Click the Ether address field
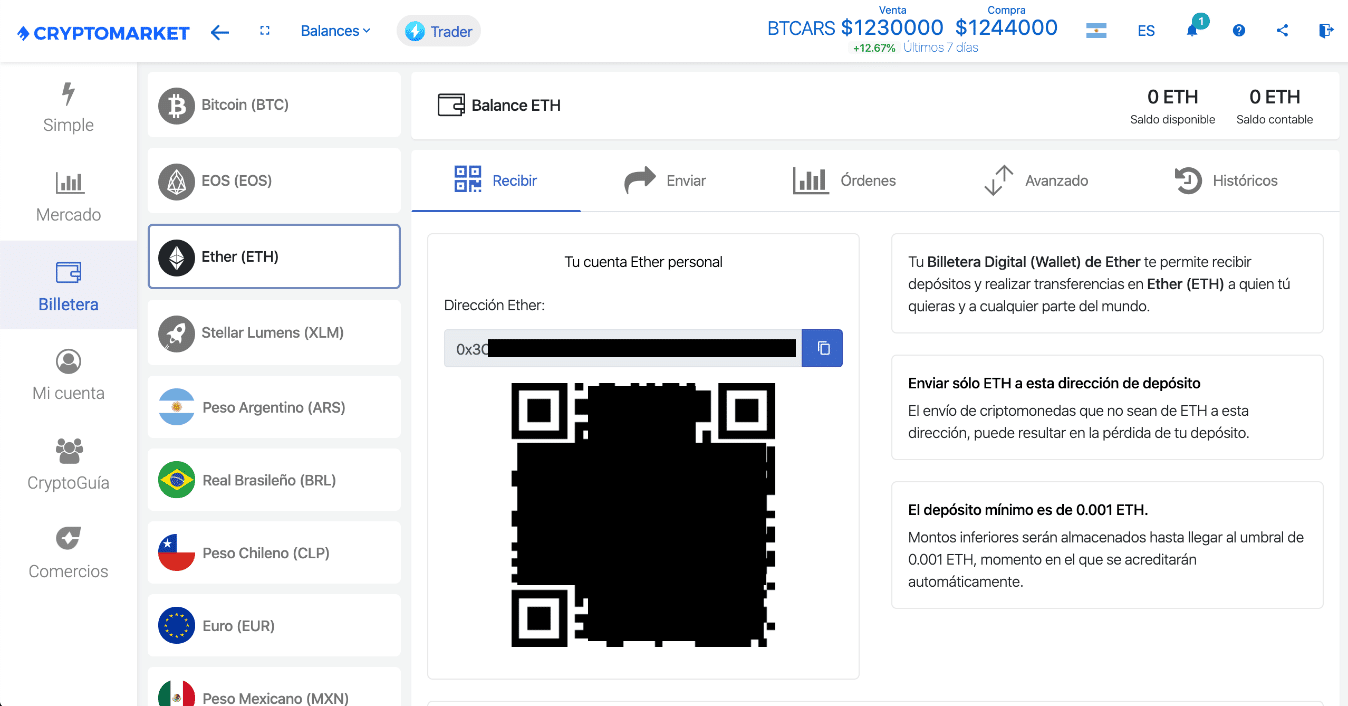1348x706 pixels. 623,348
